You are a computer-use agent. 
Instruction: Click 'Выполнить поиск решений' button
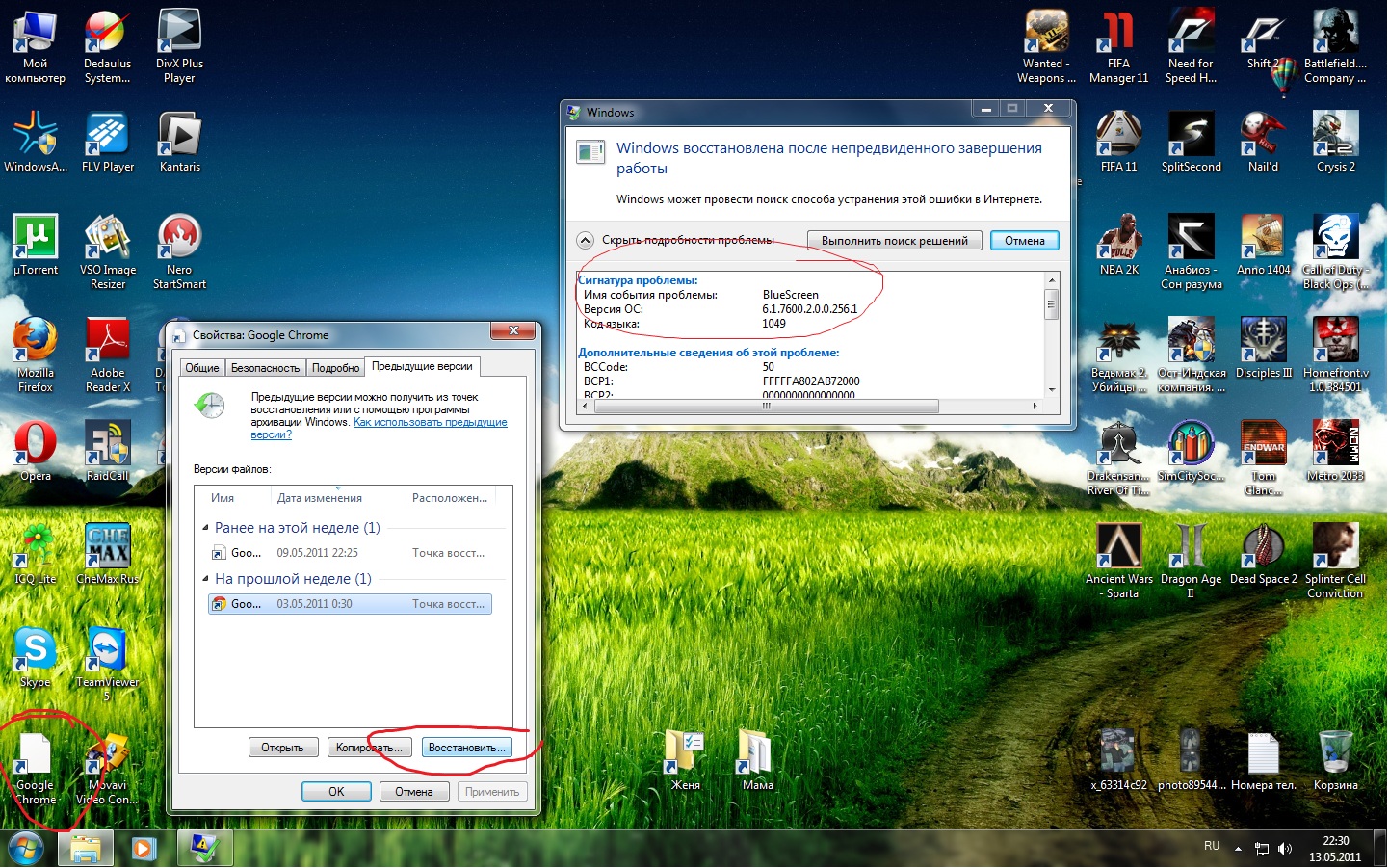point(894,241)
